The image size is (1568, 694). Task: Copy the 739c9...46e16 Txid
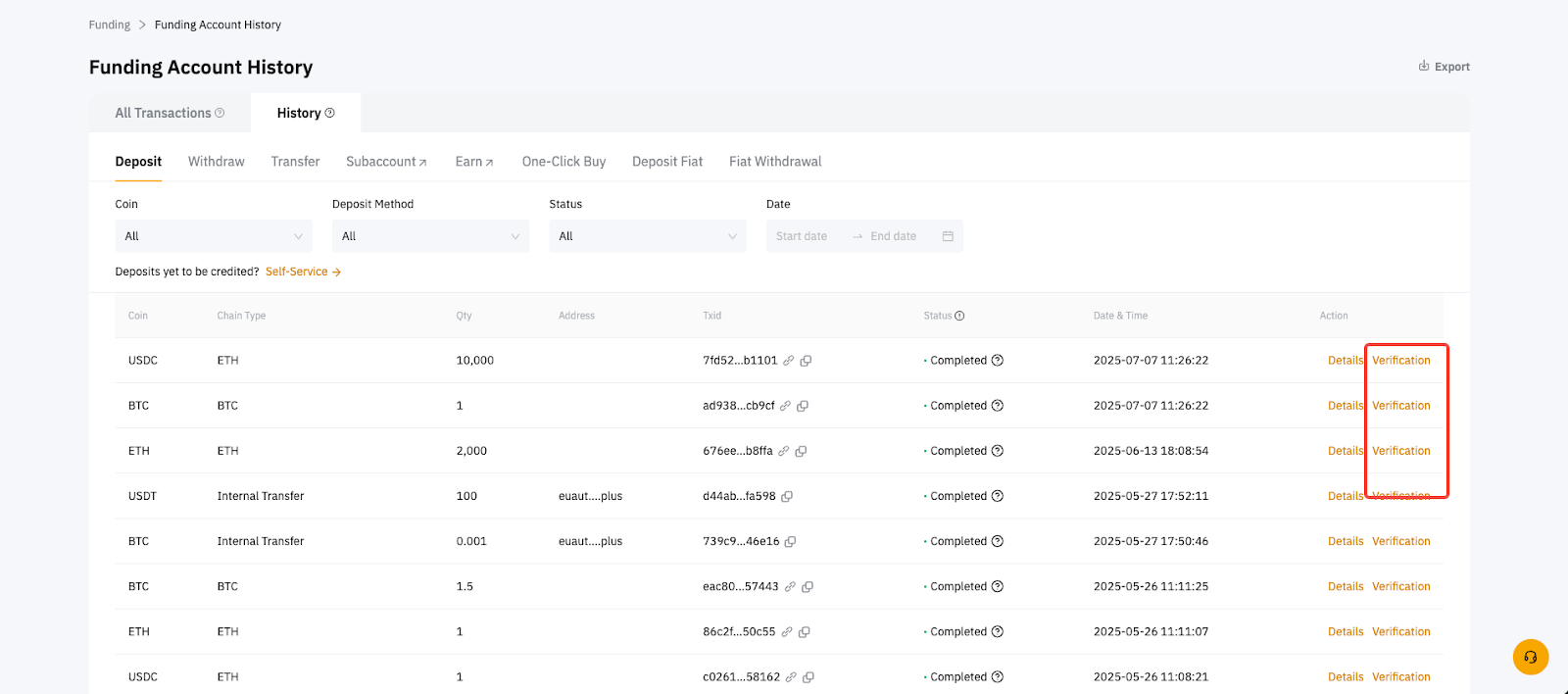pyautogui.click(x=791, y=541)
